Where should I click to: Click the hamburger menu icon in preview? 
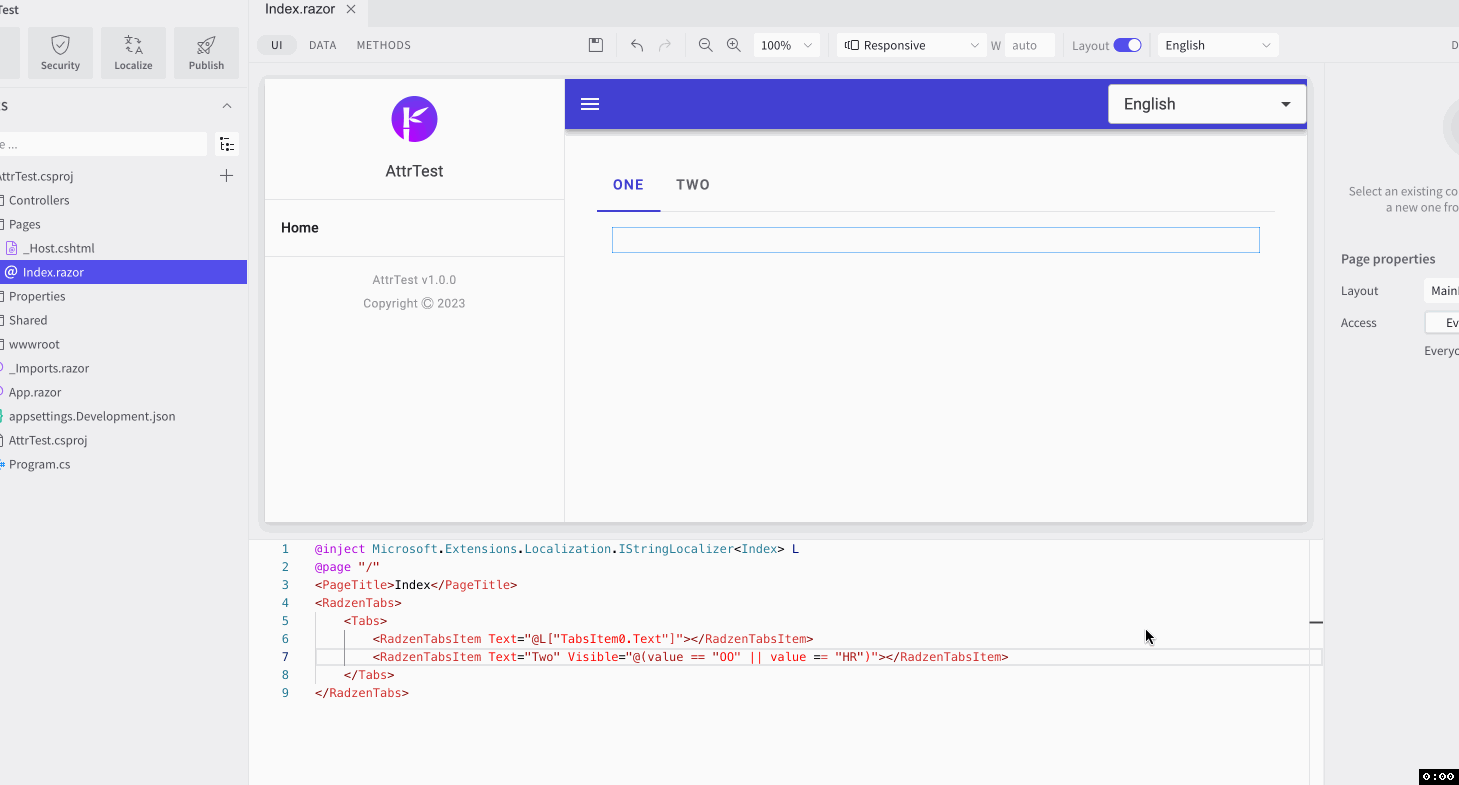(590, 104)
